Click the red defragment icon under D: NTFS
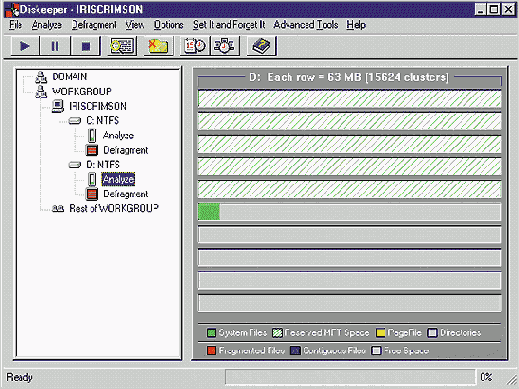 click(x=92, y=194)
